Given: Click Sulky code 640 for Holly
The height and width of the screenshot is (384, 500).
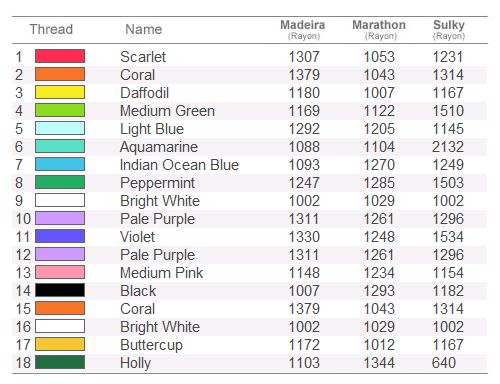Looking at the screenshot, I should click(444, 363).
